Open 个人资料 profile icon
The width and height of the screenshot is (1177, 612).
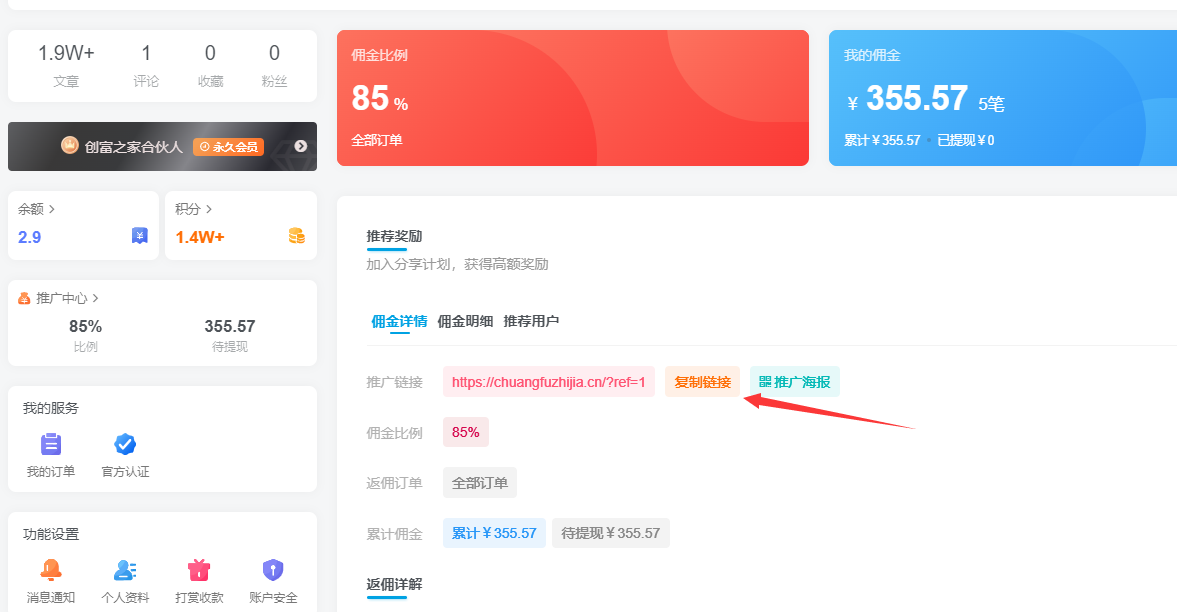pyautogui.click(x=125, y=570)
